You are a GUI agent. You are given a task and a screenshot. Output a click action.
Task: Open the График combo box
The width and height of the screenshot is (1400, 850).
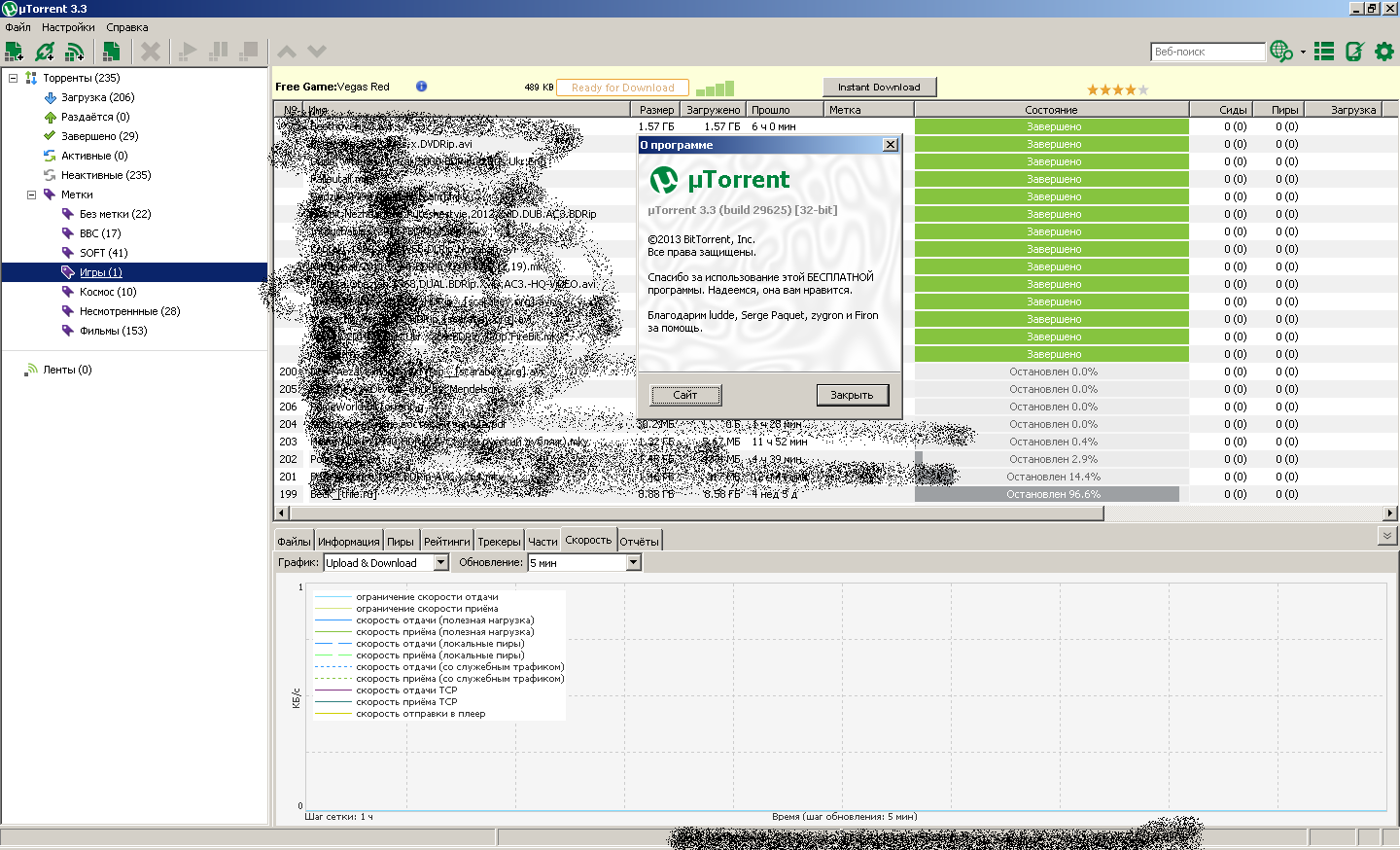(x=386, y=563)
